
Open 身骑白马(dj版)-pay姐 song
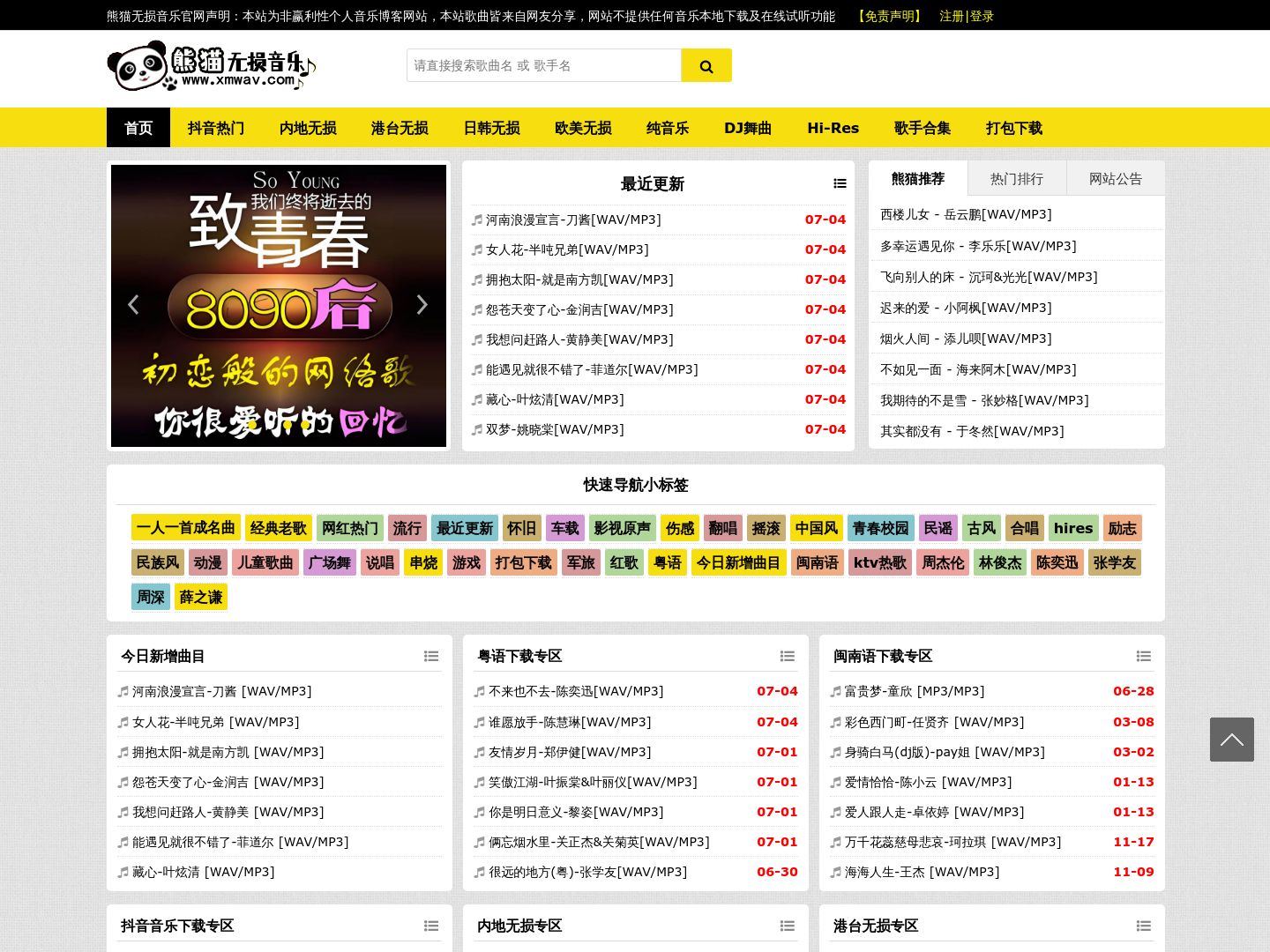[x=945, y=752]
